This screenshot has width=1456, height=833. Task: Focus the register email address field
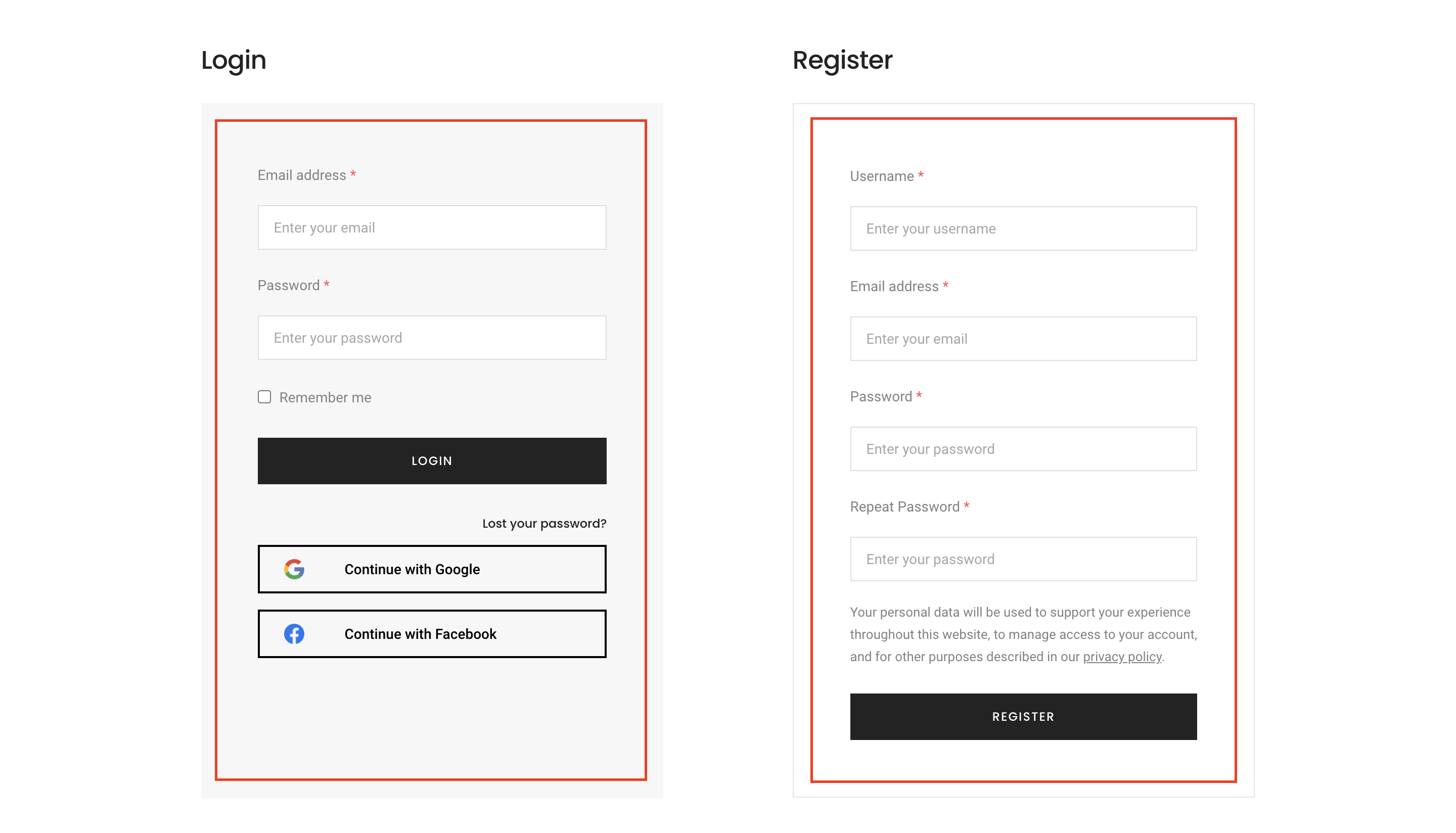(1023, 339)
